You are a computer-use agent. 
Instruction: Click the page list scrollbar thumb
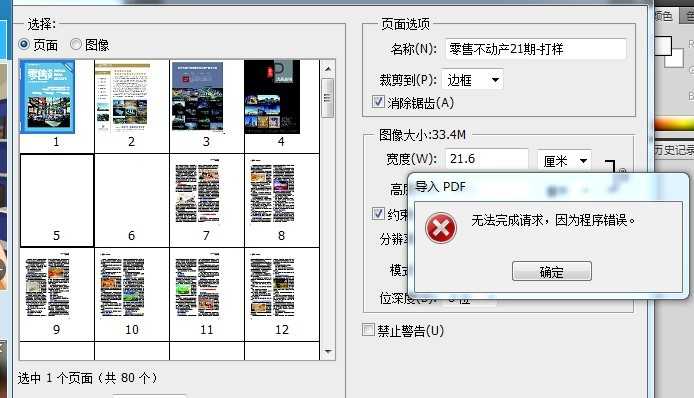(328, 98)
